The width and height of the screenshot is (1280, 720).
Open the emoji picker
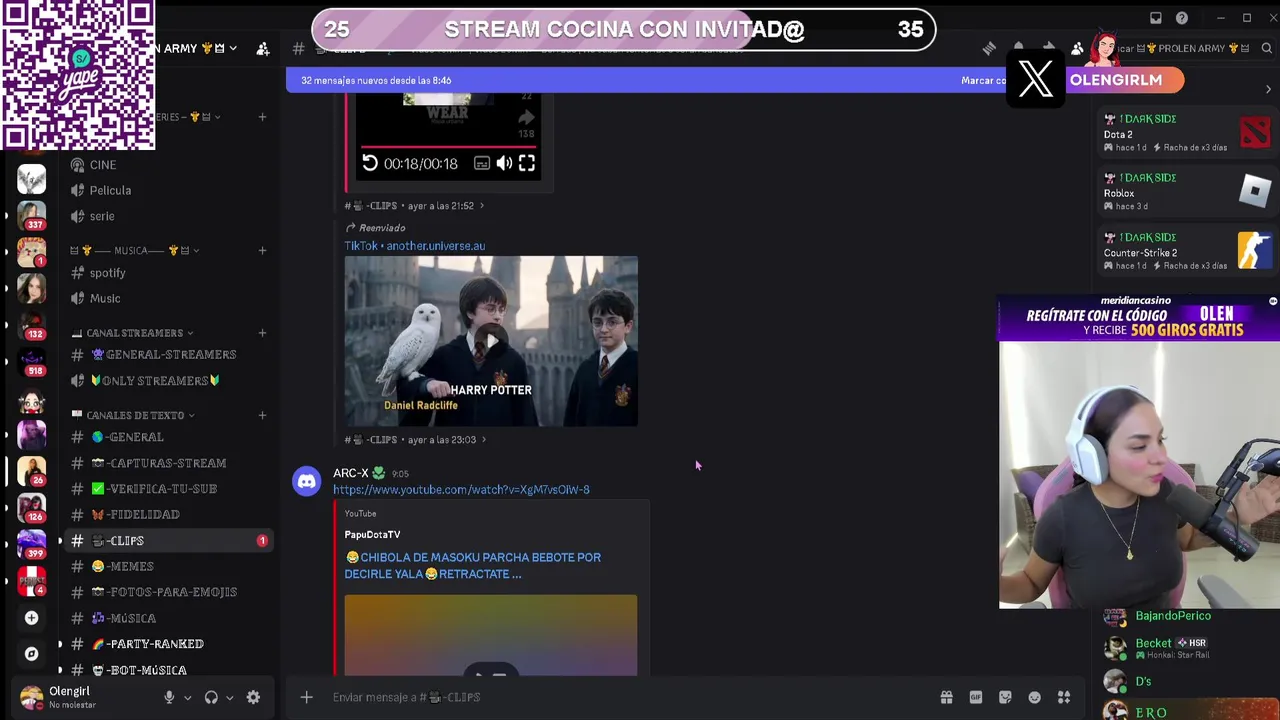coord(1035,697)
